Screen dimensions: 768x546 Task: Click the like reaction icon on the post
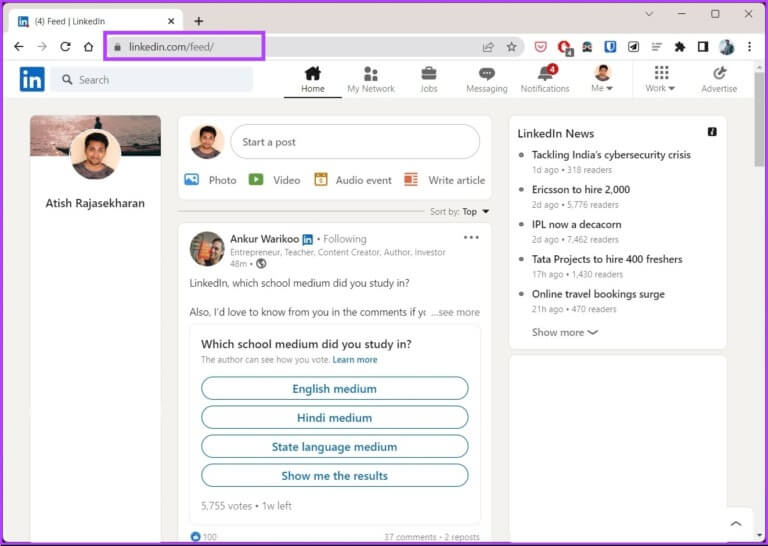(x=195, y=536)
